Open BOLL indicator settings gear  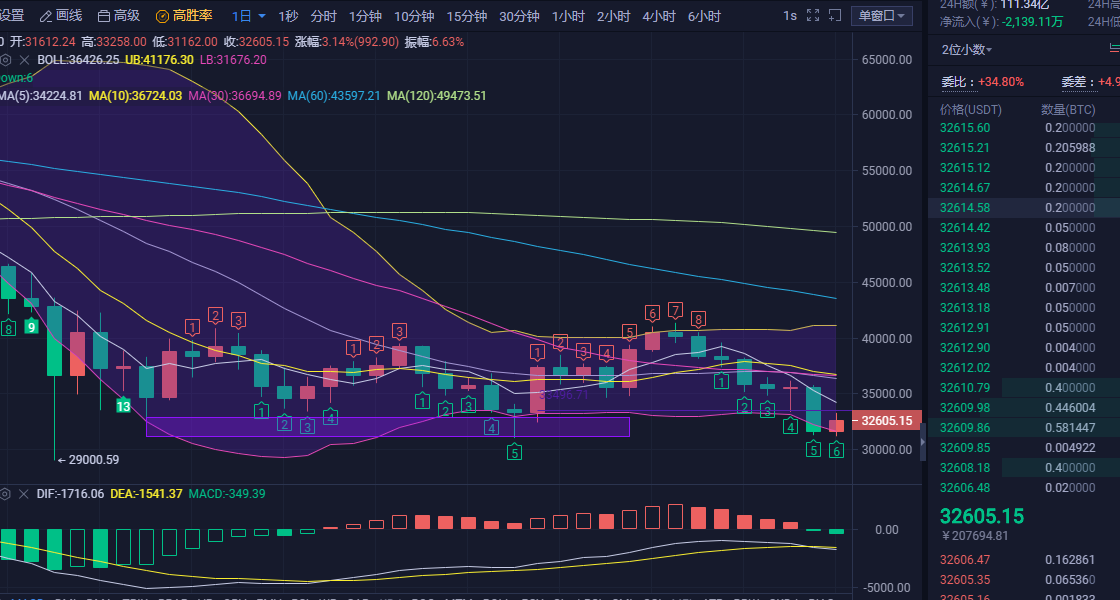click(5, 60)
